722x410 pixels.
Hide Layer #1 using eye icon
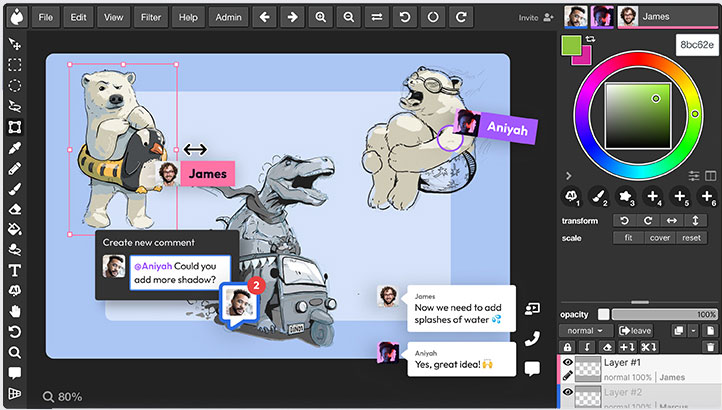tap(567, 364)
